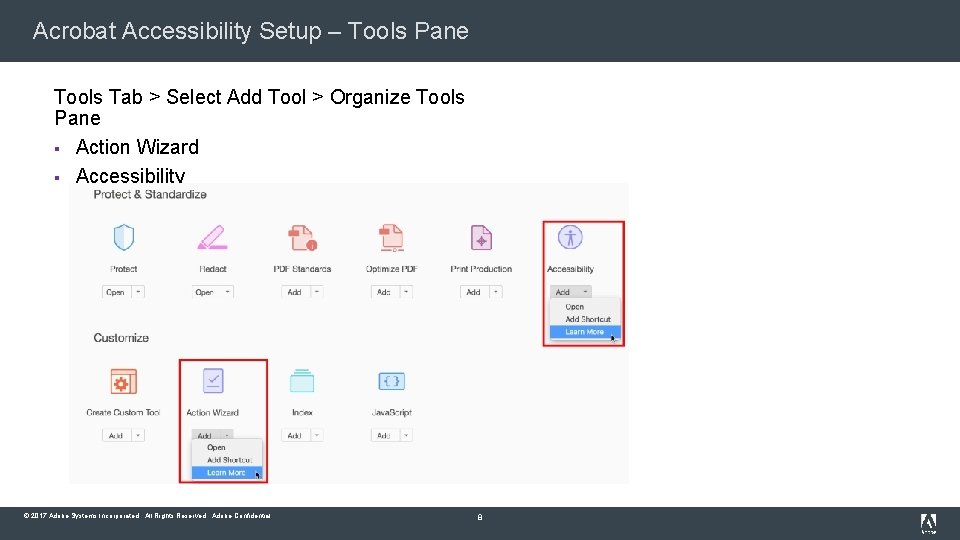The height and width of the screenshot is (540, 960).
Task: Toggle the Action Wizard dropdown arrow
Action: click(x=227, y=435)
